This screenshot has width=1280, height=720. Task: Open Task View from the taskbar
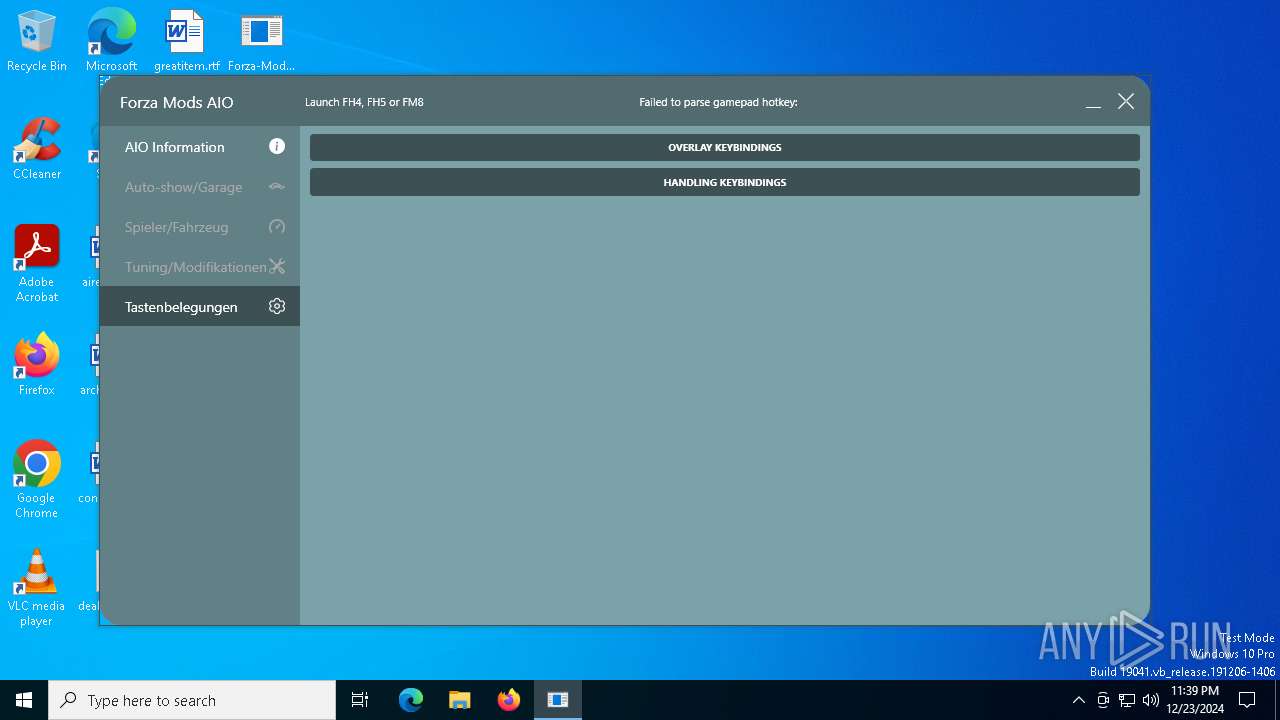(360, 700)
